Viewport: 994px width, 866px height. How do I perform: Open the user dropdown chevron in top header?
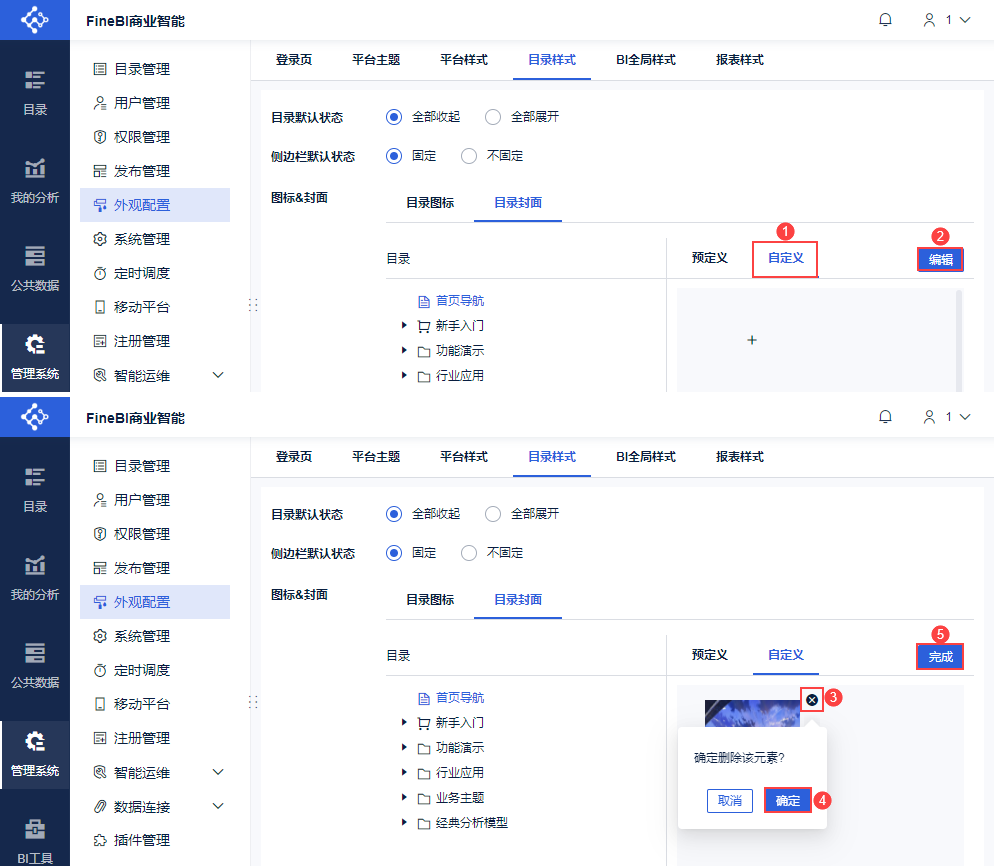point(965,20)
